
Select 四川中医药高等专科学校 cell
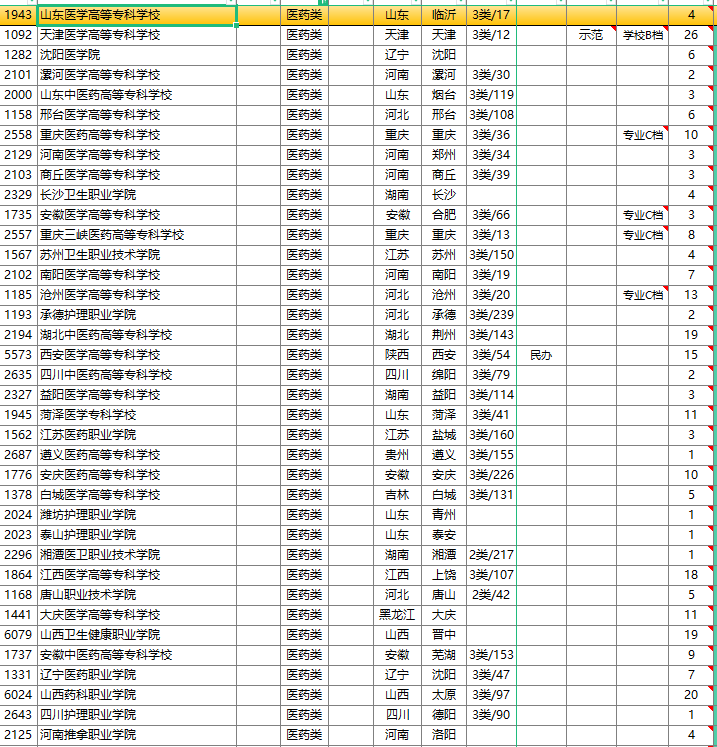point(137,375)
